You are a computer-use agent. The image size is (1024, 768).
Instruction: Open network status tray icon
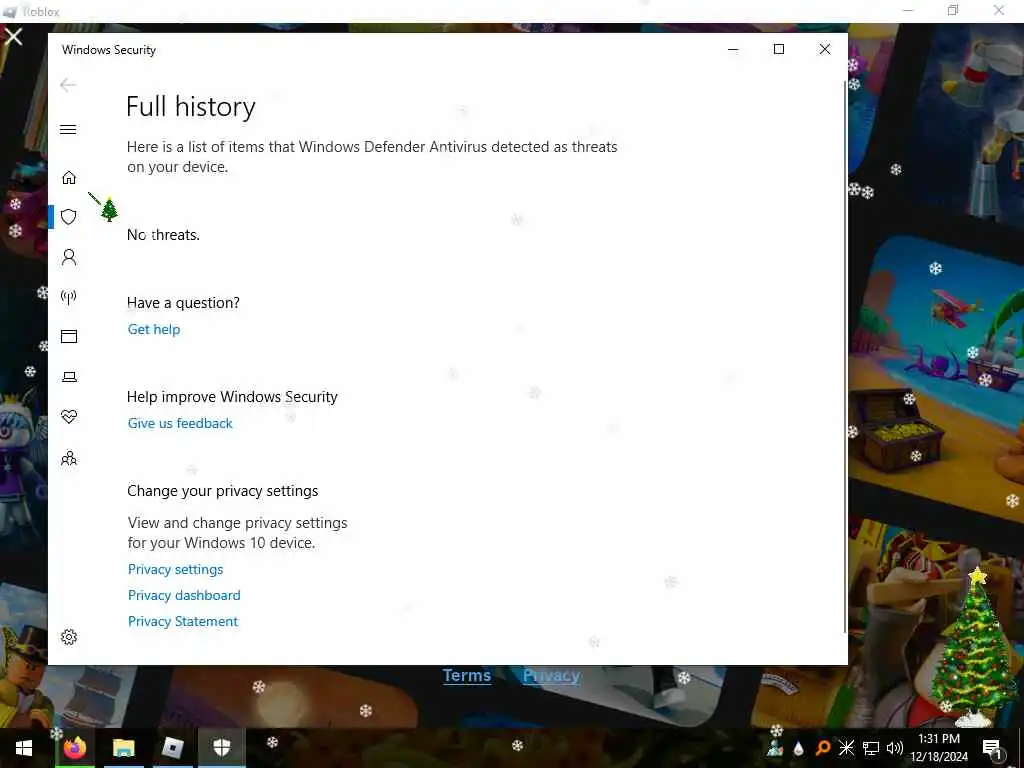[x=871, y=748]
